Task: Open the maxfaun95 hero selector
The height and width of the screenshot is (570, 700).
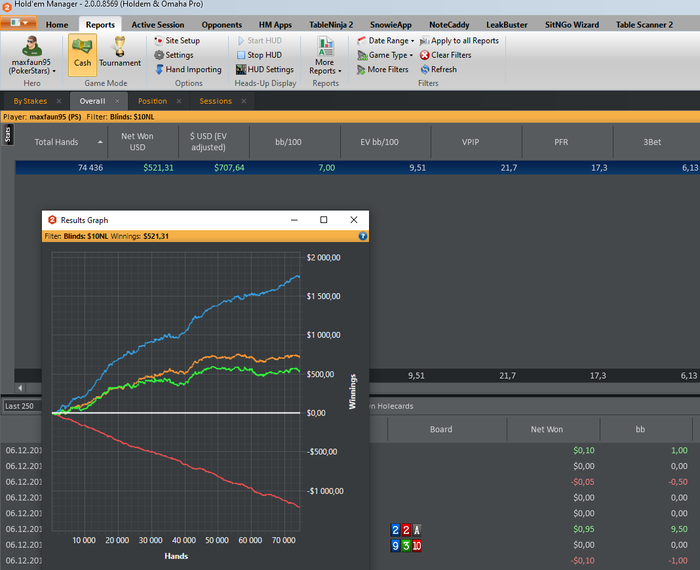Action: pos(31,55)
